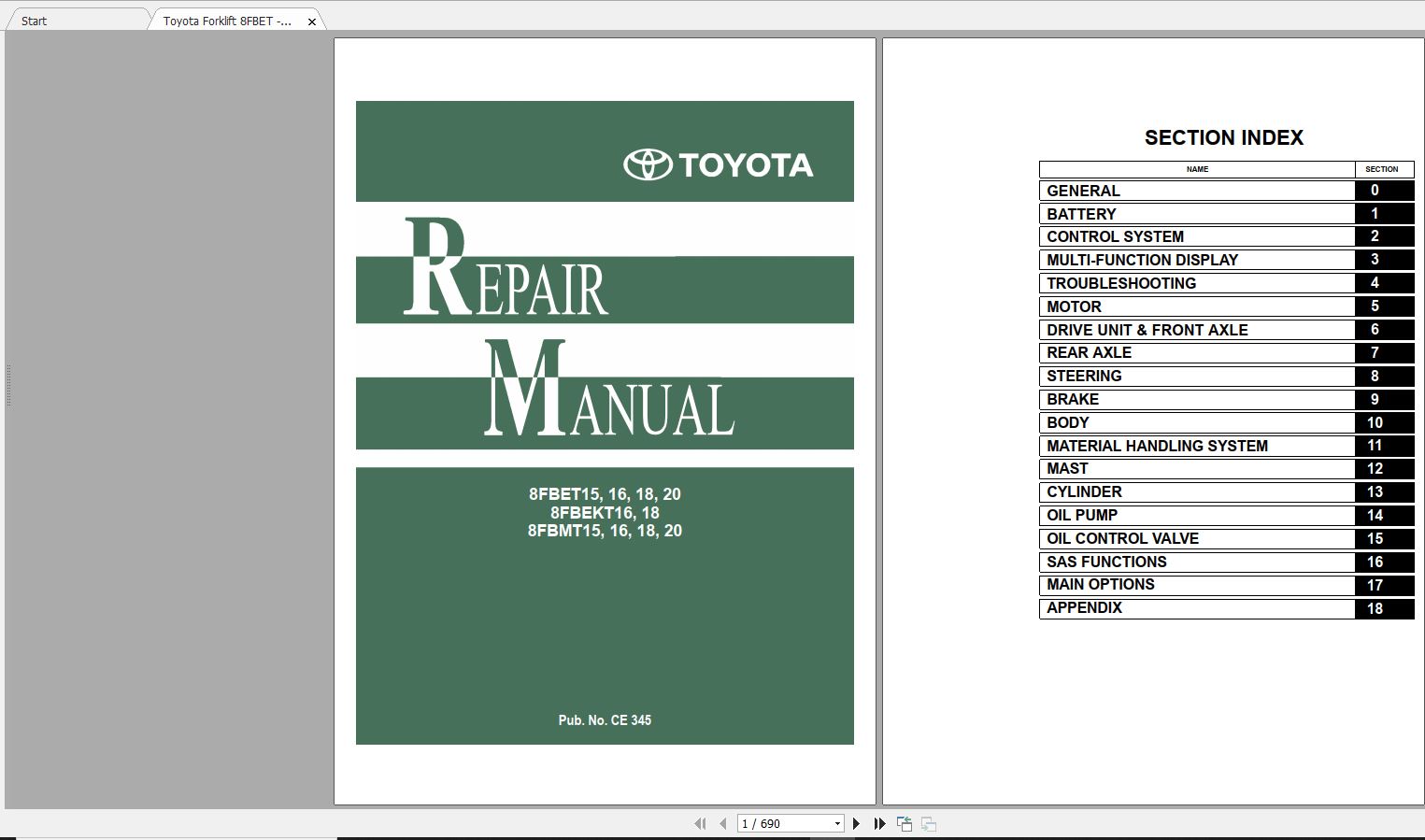Image resolution: width=1425 pixels, height=840 pixels.
Task: Click 8FBMT15, 16, 18, 20 model line
Action: coord(605,531)
